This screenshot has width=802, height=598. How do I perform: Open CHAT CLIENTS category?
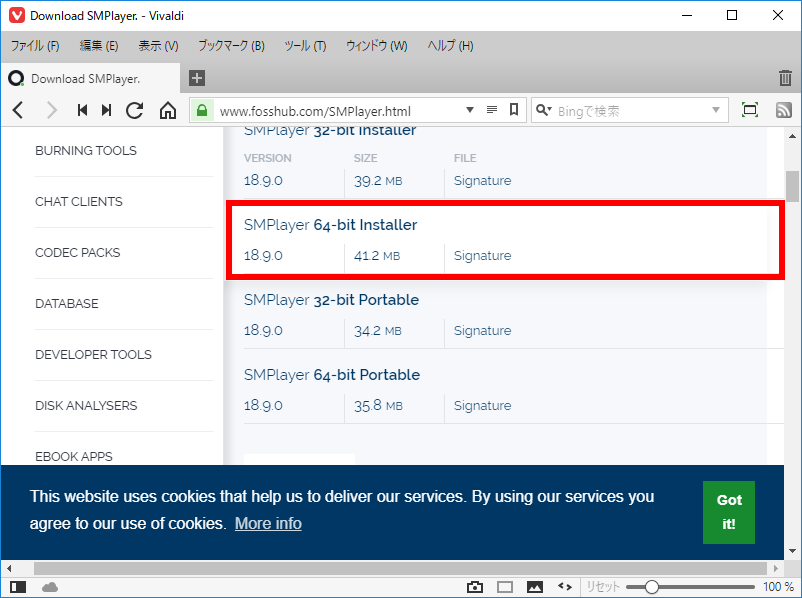79,202
